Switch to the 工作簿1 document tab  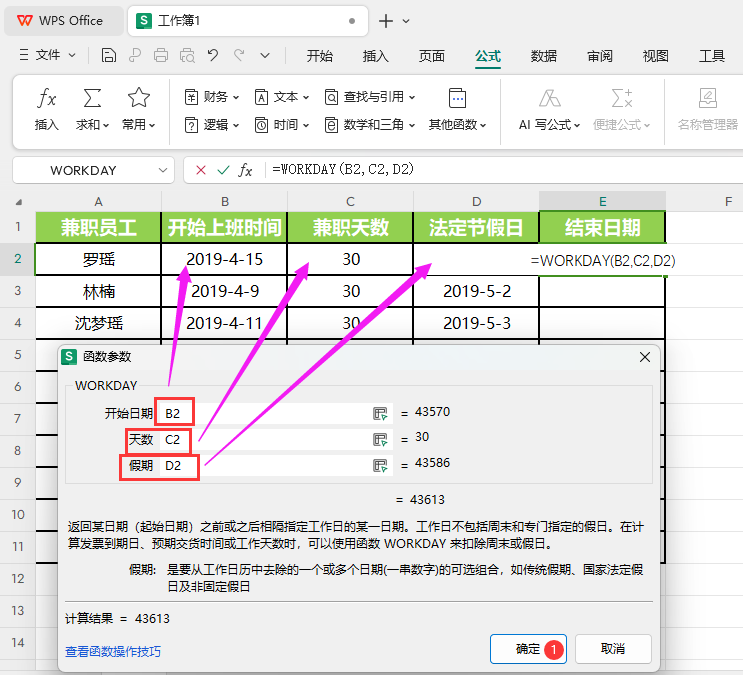247,21
